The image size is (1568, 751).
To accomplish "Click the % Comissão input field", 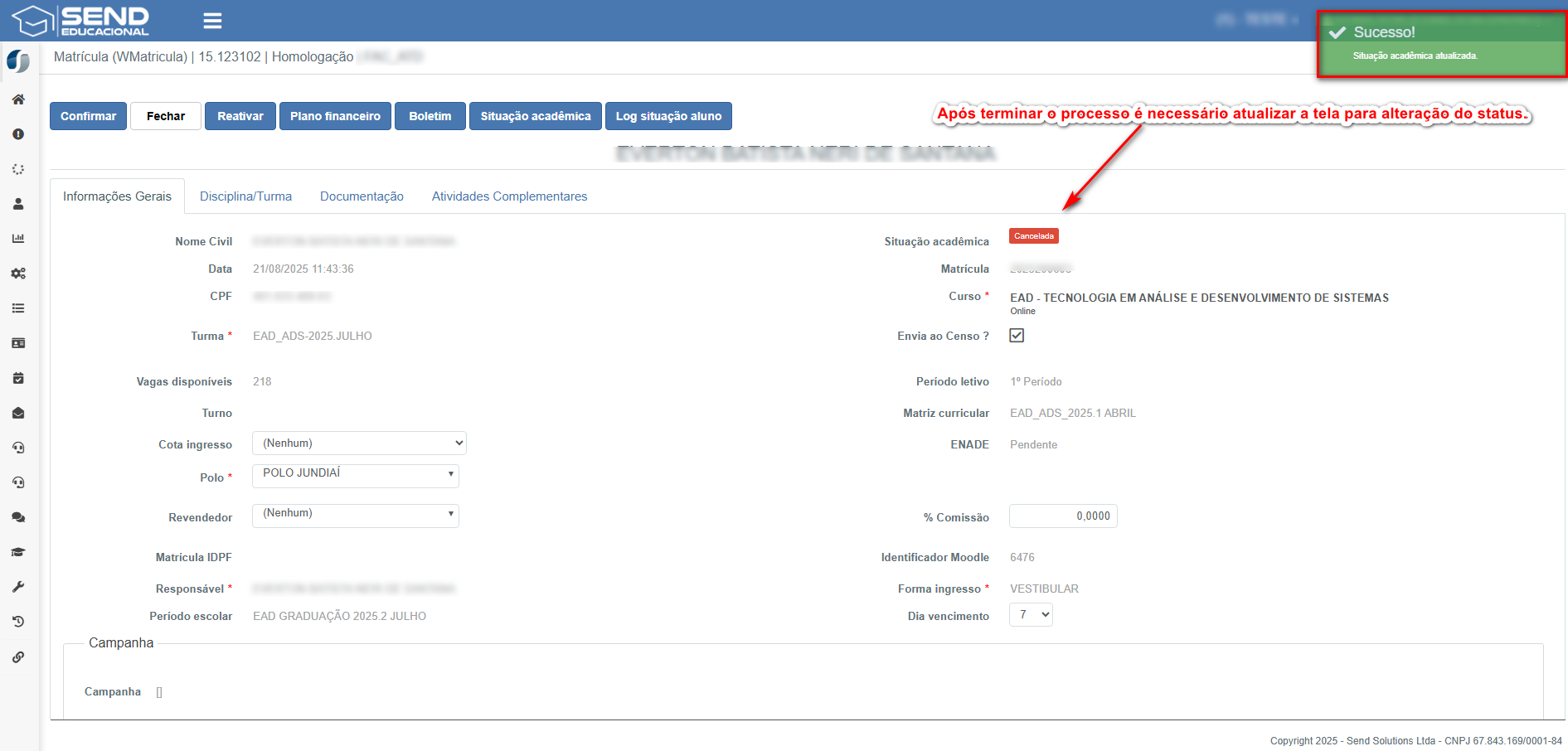I will pyautogui.click(x=1063, y=516).
